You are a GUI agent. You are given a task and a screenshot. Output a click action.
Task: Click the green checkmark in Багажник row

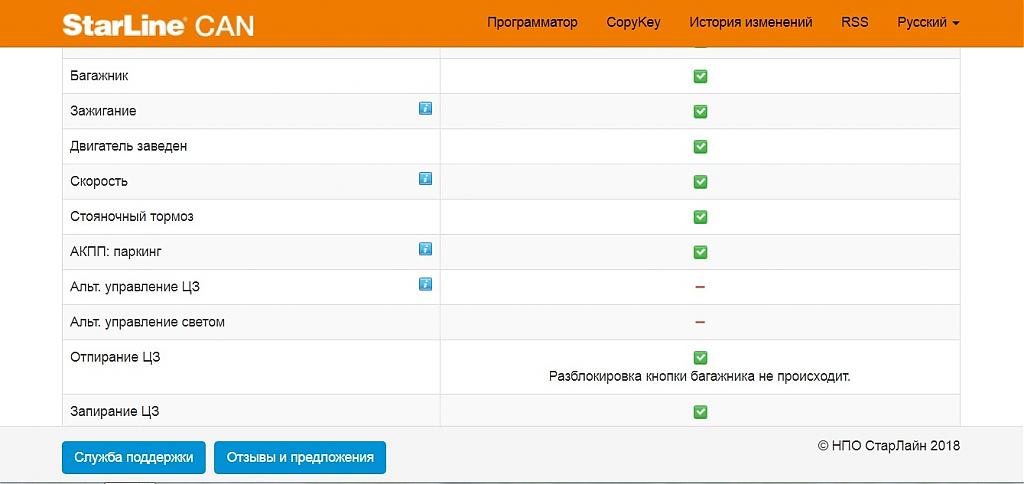tap(700, 76)
